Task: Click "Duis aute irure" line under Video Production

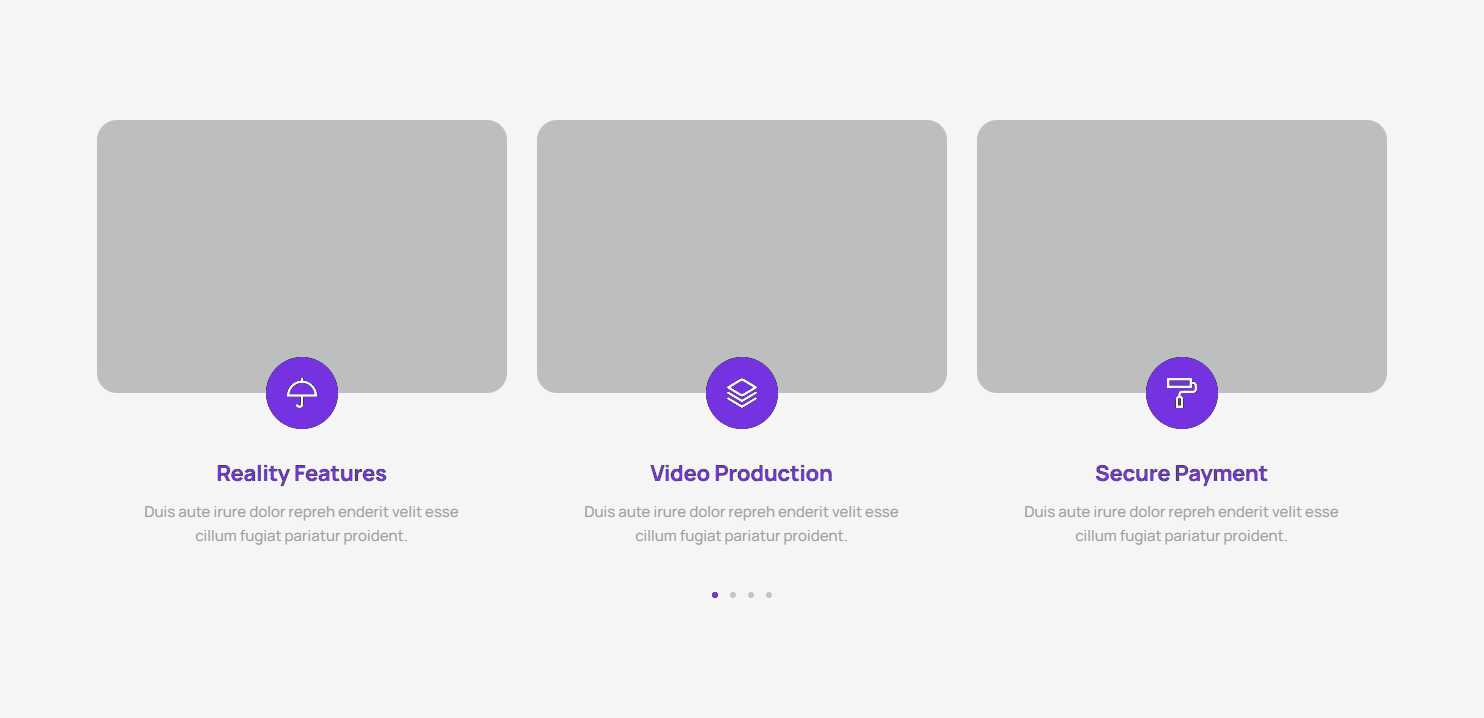Action: click(742, 512)
